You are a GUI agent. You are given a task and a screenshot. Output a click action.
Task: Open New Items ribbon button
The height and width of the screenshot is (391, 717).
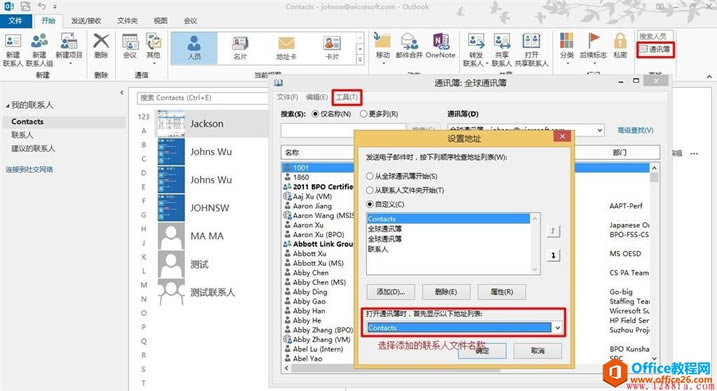[x=69, y=42]
